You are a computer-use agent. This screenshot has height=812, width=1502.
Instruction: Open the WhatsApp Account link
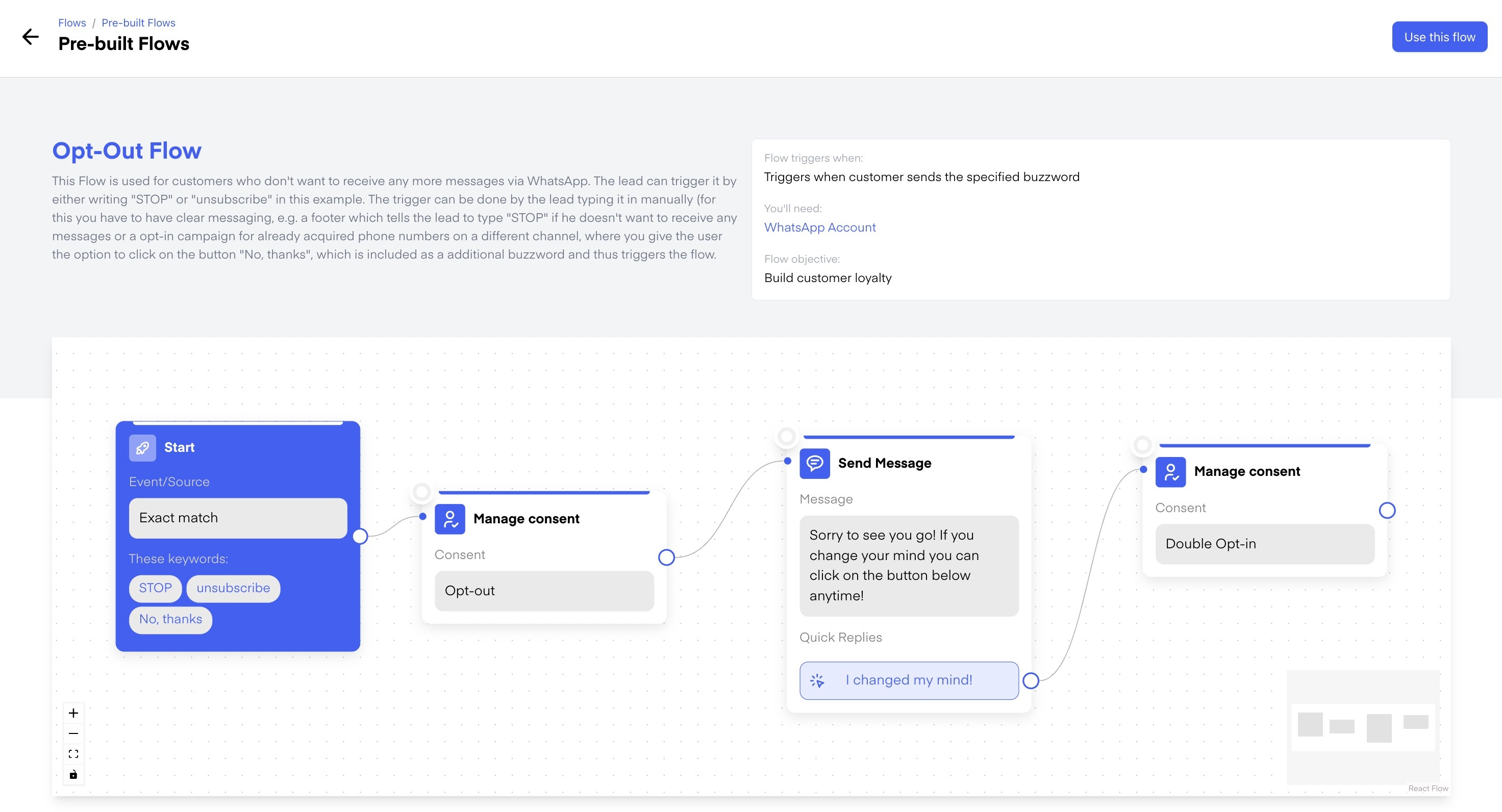coord(820,227)
